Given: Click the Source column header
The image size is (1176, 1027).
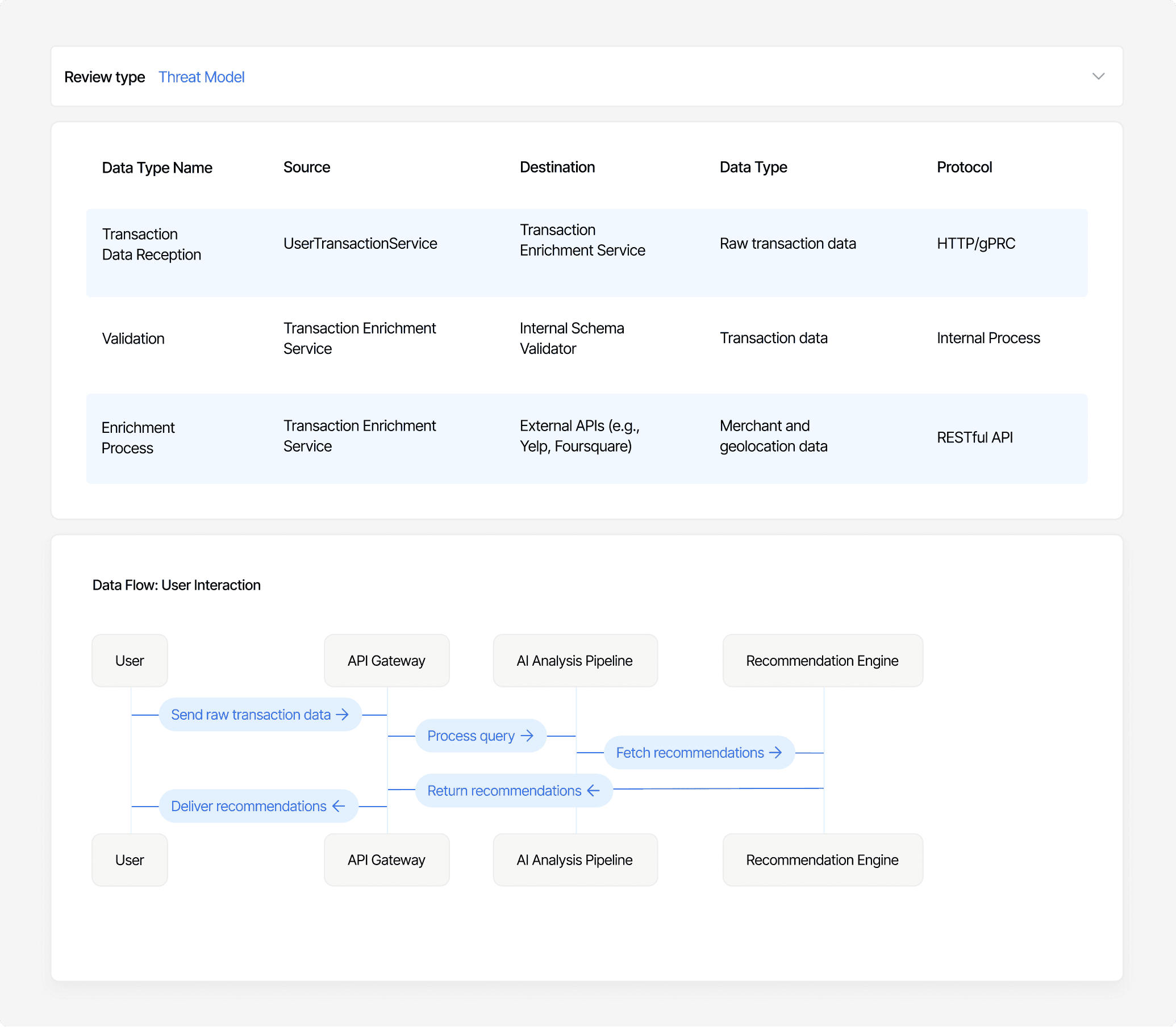Looking at the screenshot, I should click(x=307, y=167).
